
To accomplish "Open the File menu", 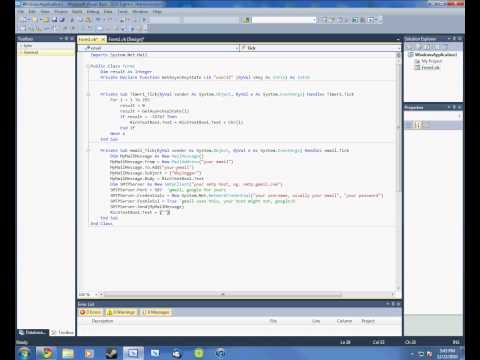I will tap(21, 12).
